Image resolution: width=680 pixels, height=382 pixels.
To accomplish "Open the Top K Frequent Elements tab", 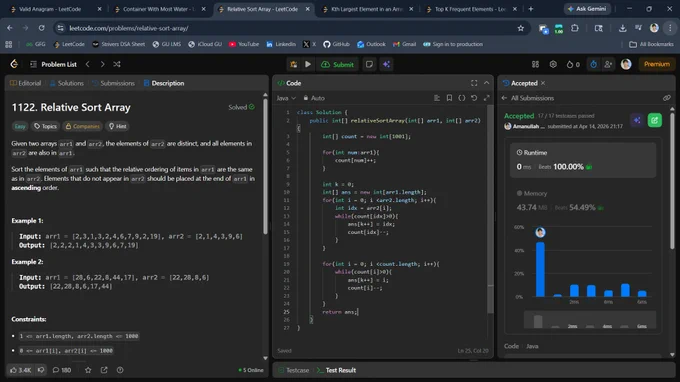I will point(470,9).
